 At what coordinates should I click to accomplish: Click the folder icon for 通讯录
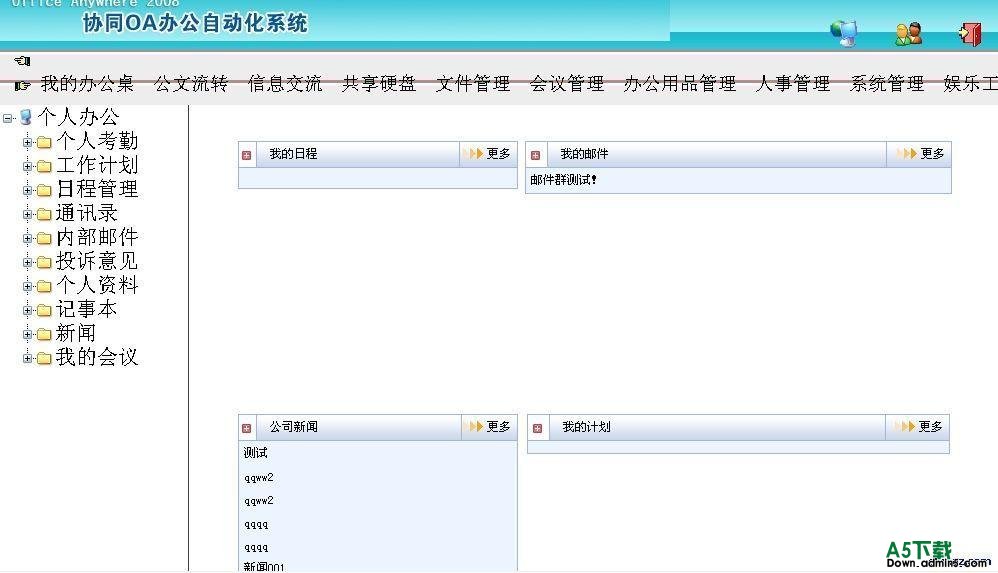44,215
